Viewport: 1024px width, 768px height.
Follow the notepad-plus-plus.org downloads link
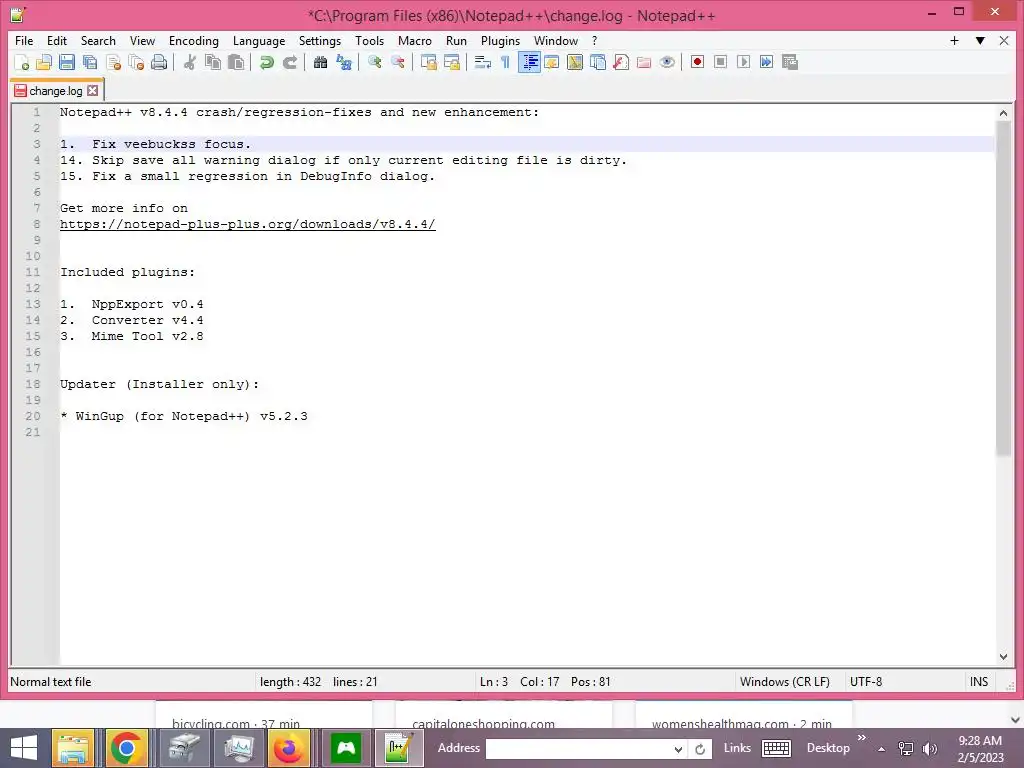point(248,224)
